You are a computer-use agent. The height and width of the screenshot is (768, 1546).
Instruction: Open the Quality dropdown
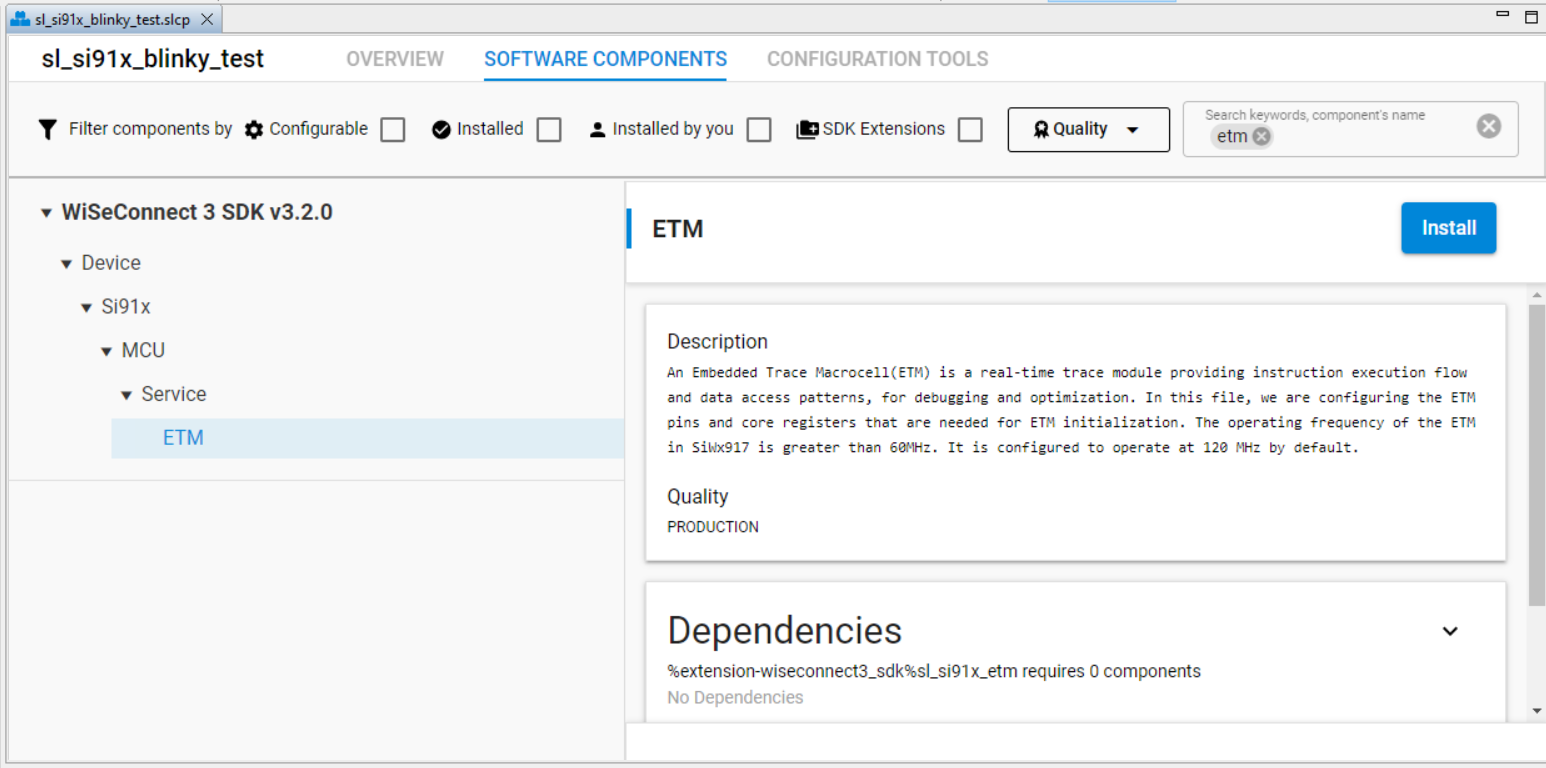click(1089, 129)
